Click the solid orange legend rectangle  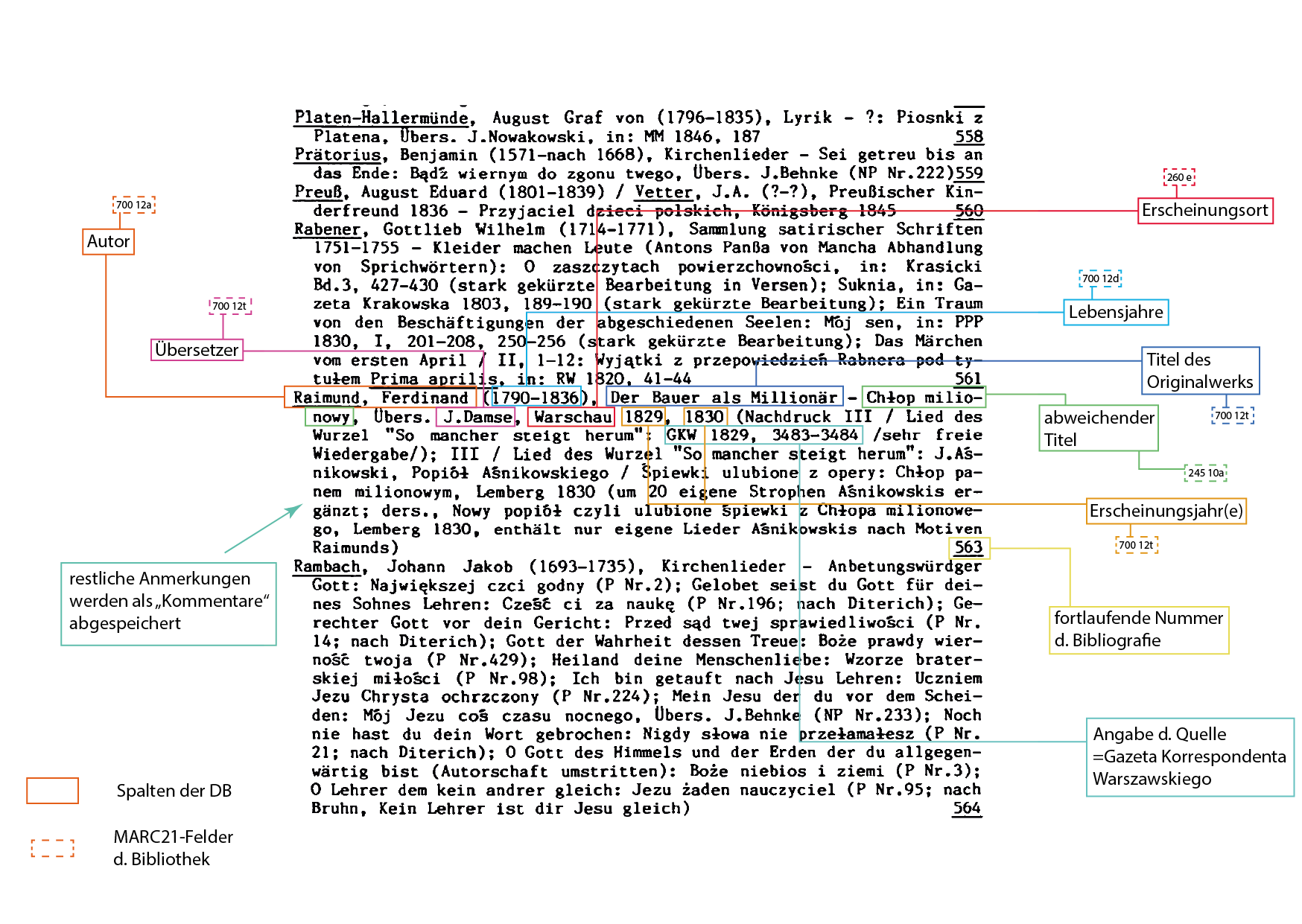[52, 791]
